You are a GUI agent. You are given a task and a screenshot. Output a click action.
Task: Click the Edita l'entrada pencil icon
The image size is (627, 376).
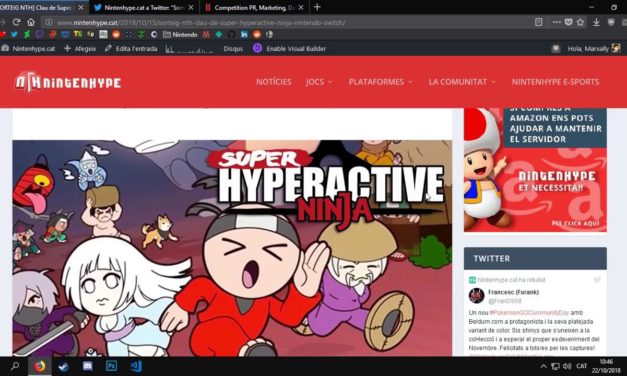108,48
